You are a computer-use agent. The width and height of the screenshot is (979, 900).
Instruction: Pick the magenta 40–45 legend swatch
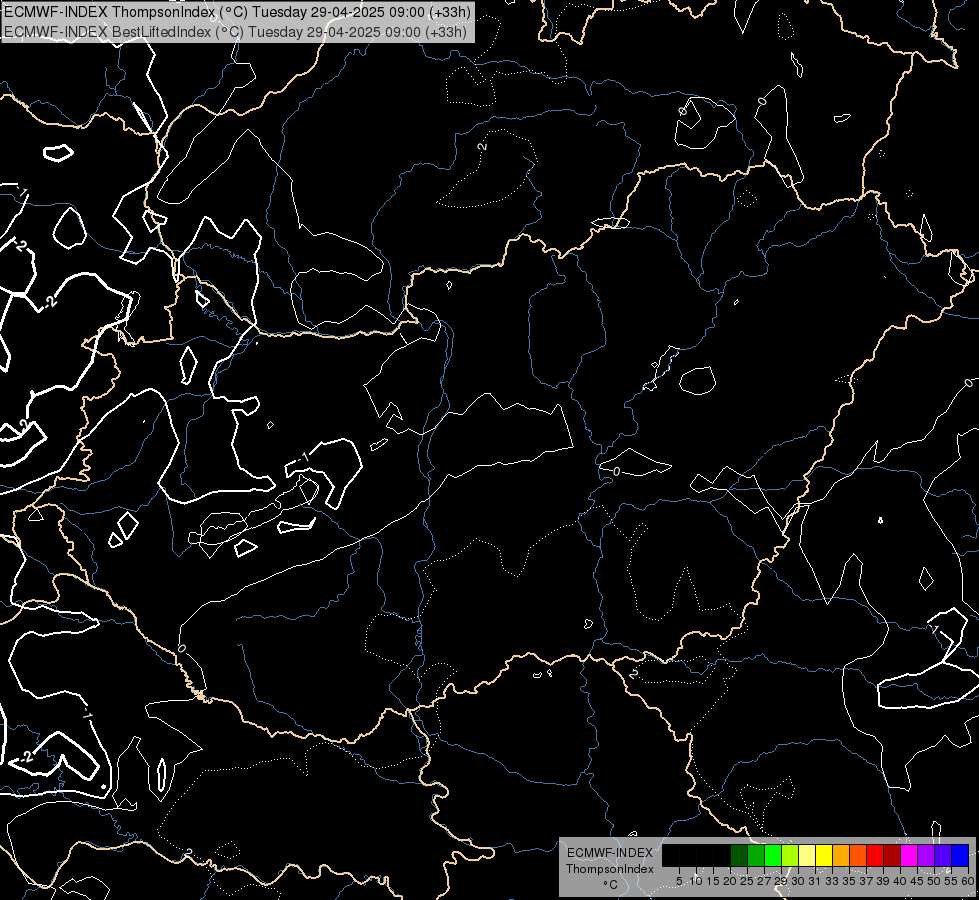tap(909, 855)
